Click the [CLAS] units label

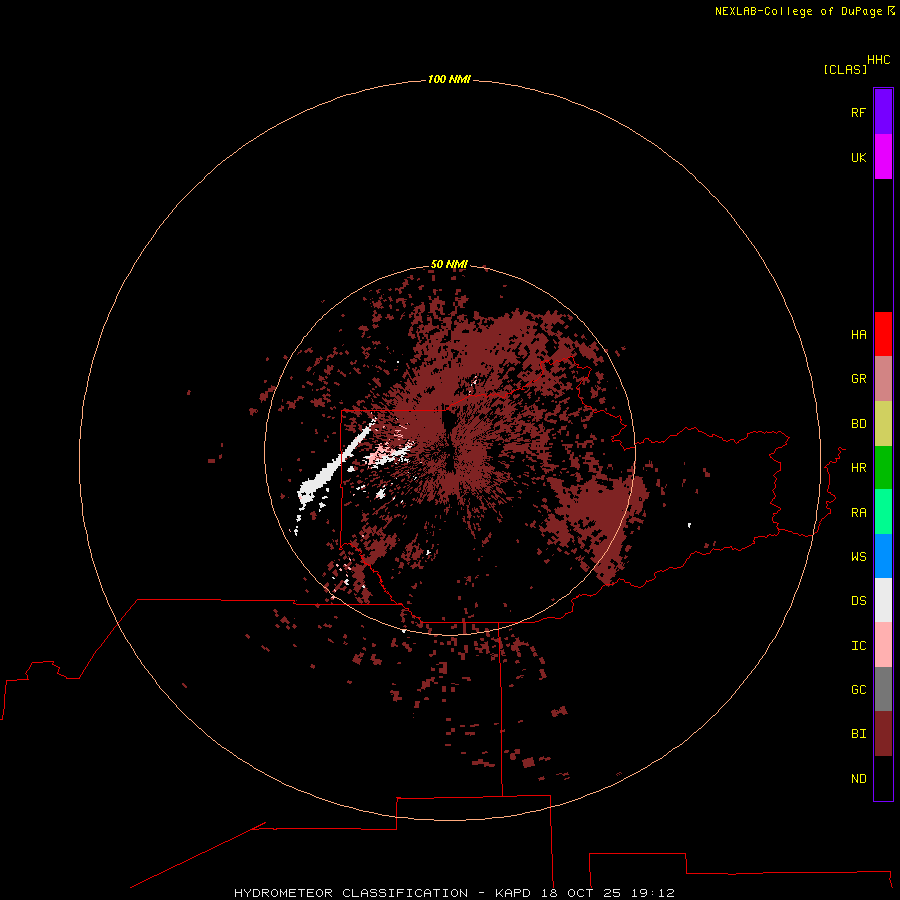click(x=844, y=69)
